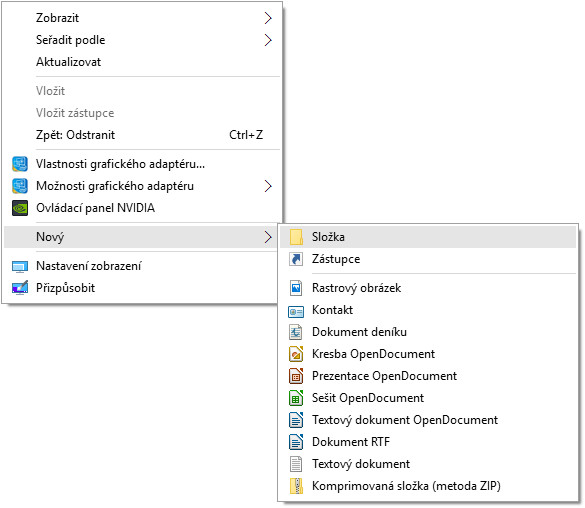The height and width of the screenshot is (508, 585).
Task: Click the Složka folder icon
Action: point(296,237)
